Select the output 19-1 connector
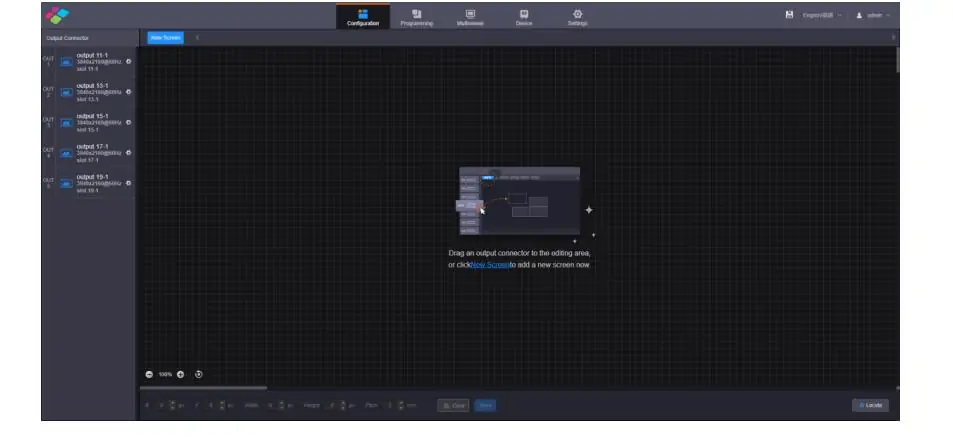The image size is (953, 443). pos(89,184)
